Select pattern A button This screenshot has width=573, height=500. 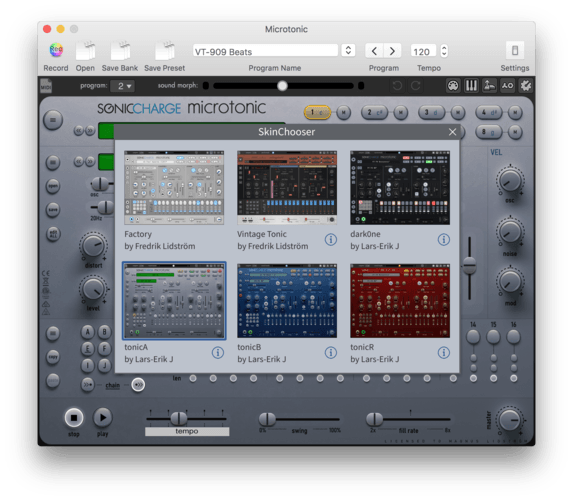tap(87, 332)
